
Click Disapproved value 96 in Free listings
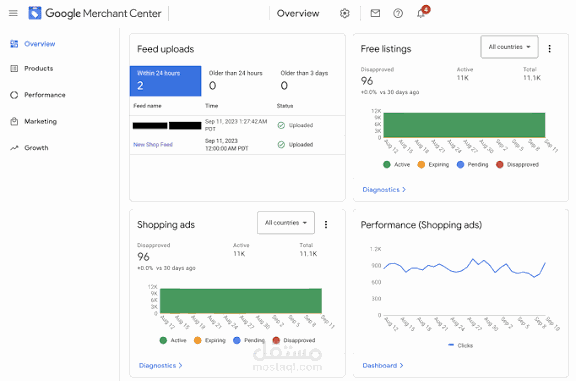click(x=367, y=81)
